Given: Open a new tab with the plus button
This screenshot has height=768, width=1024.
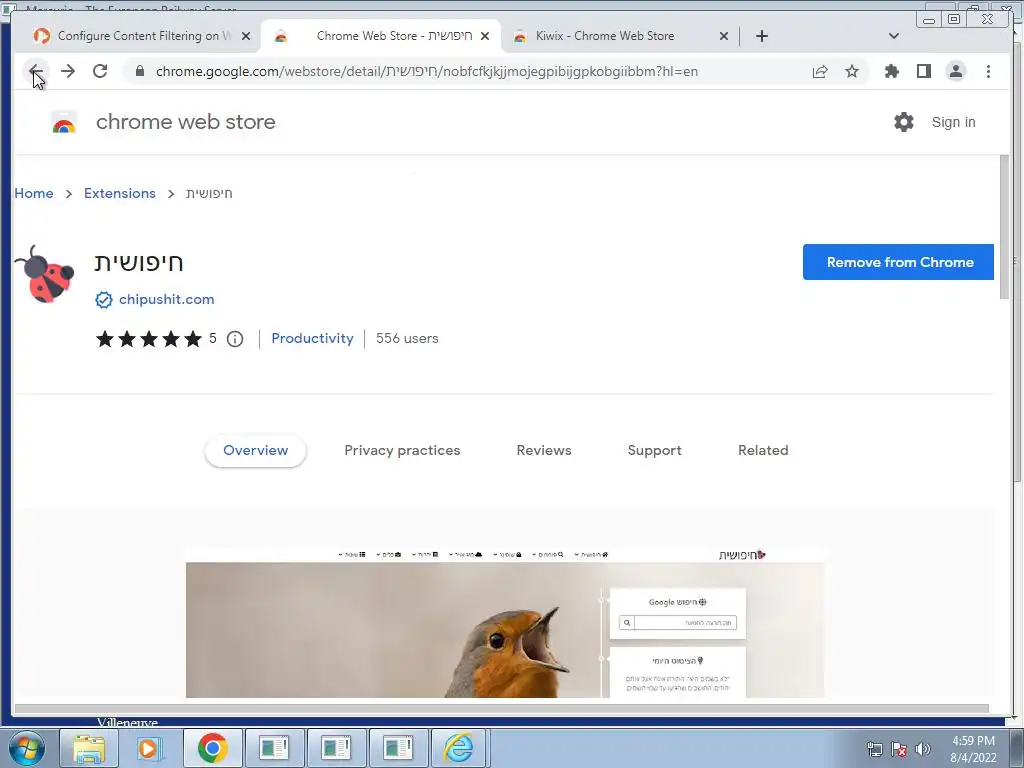Looking at the screenshot, I should click(x=761, y=36).
